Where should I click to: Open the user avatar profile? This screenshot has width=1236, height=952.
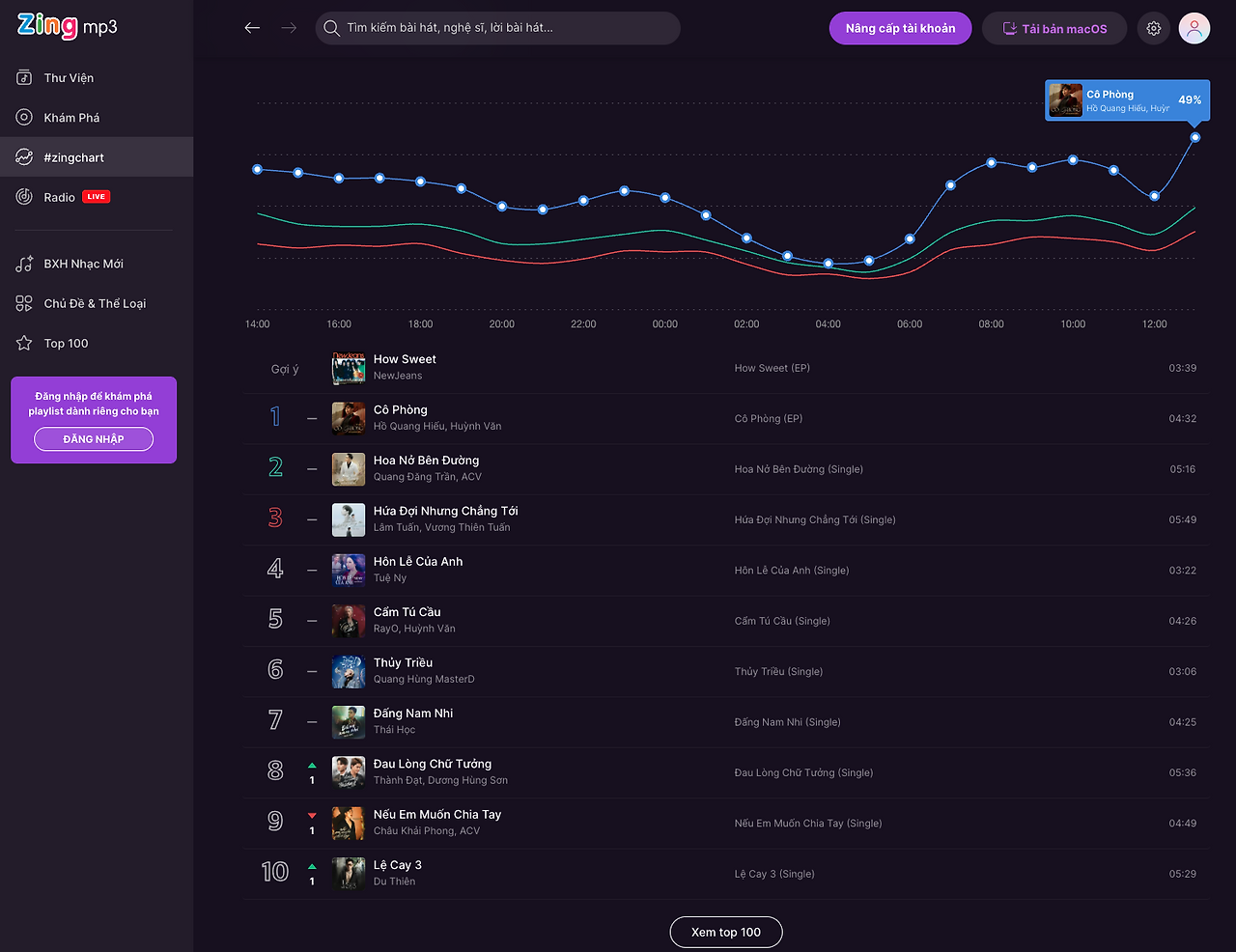tap(1194, 28)
